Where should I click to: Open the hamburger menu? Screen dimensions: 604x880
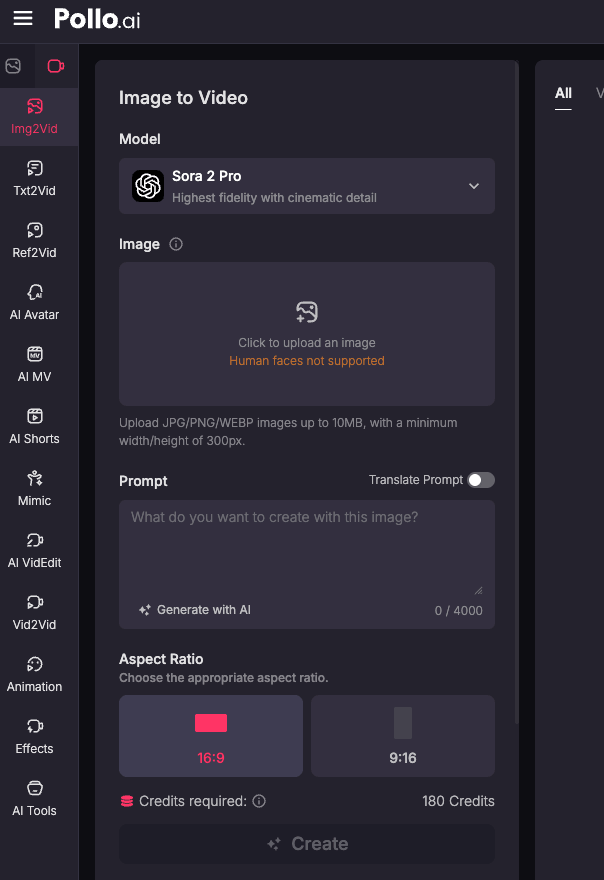23,19
